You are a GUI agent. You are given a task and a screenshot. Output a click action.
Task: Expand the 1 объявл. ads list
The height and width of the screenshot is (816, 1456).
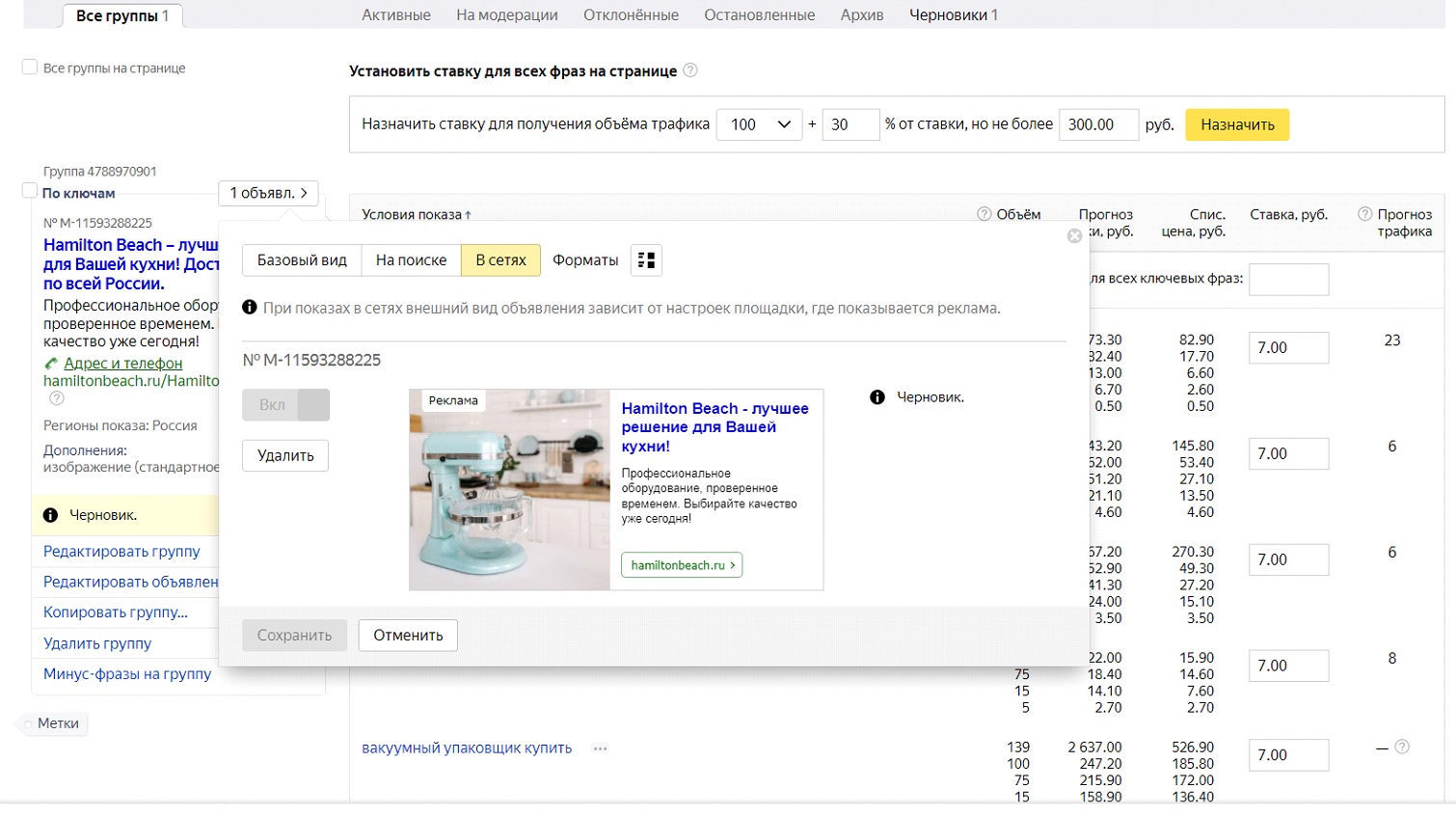268,193
